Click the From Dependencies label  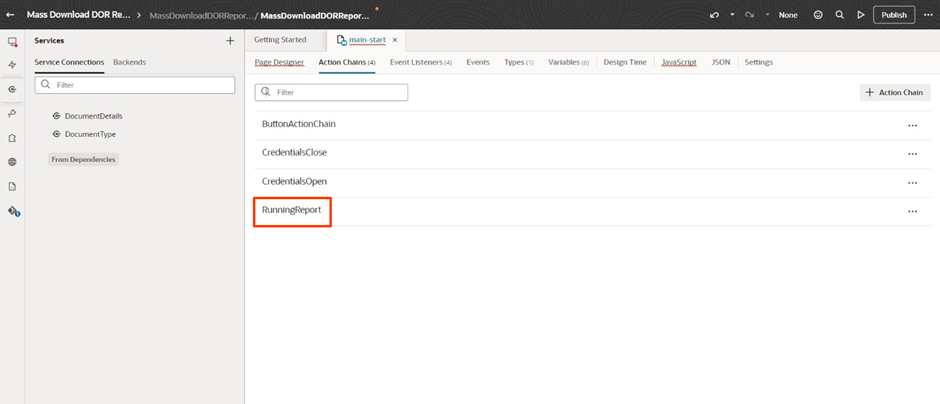83,159
